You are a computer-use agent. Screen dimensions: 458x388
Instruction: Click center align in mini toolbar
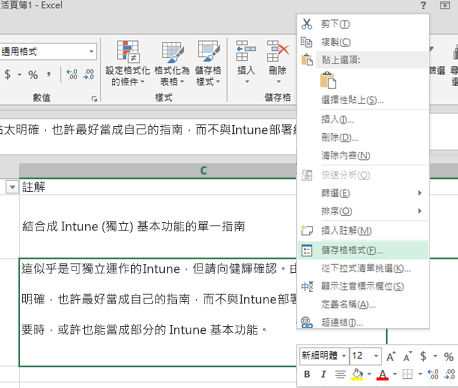click(x=340, y=375)
